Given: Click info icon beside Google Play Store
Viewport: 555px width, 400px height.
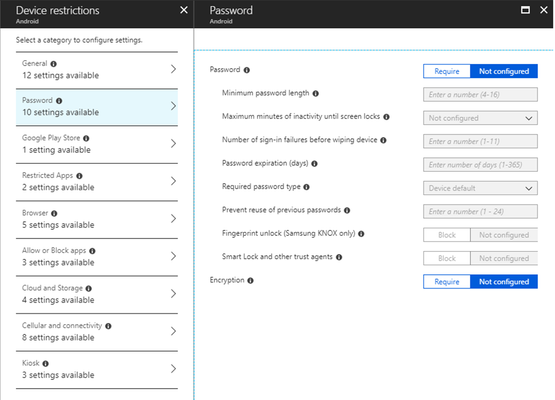Looking at the screenshot, I should coord(86,138).
